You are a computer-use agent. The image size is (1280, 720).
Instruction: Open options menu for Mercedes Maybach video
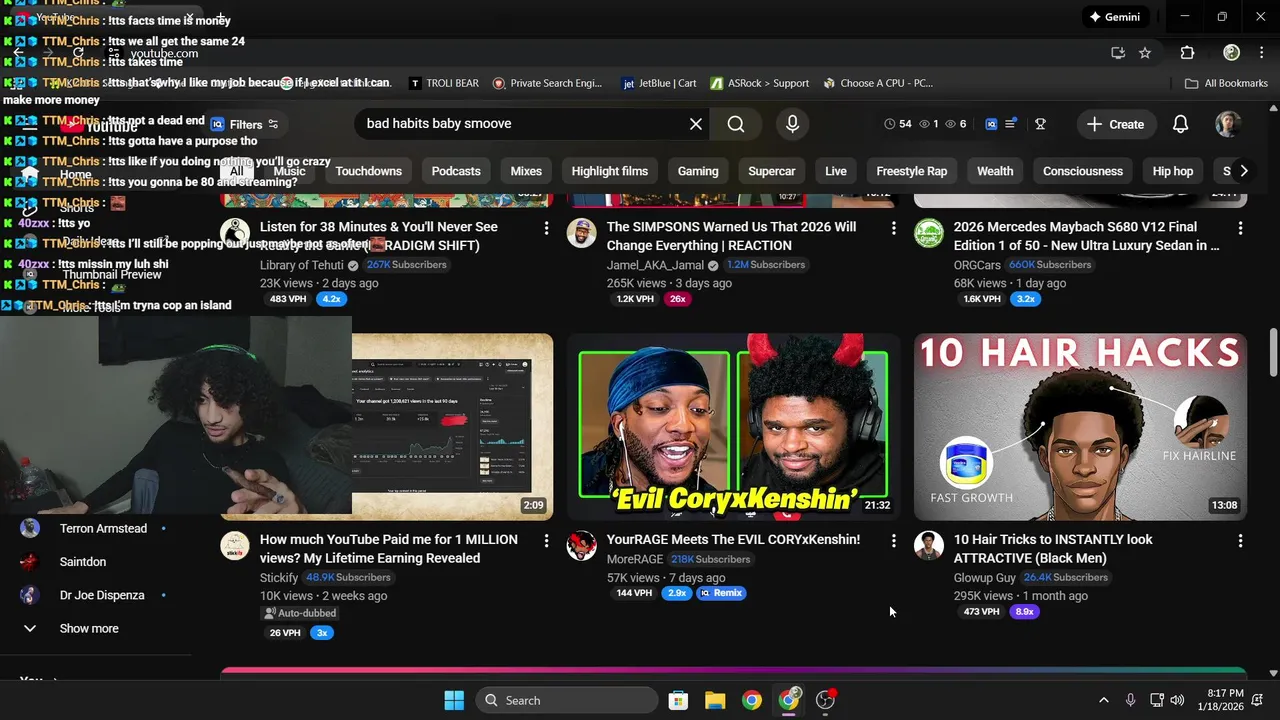pos(1240,228)
